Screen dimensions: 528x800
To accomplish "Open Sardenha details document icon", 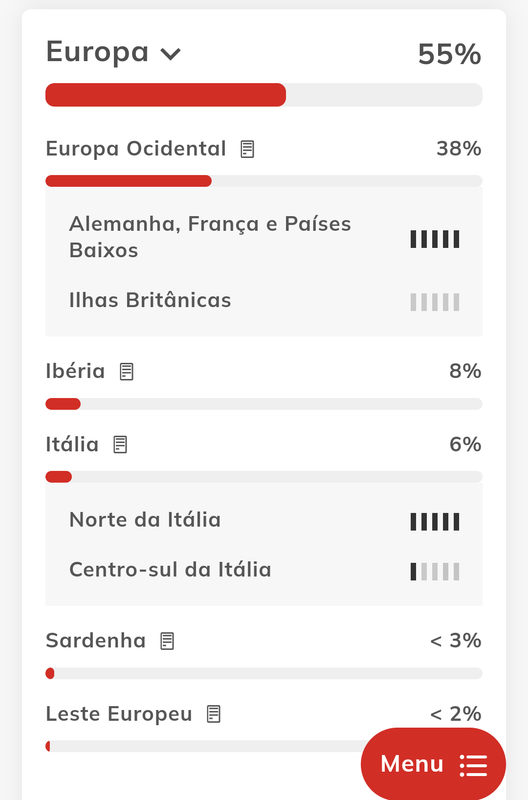I will coord(167,641).
